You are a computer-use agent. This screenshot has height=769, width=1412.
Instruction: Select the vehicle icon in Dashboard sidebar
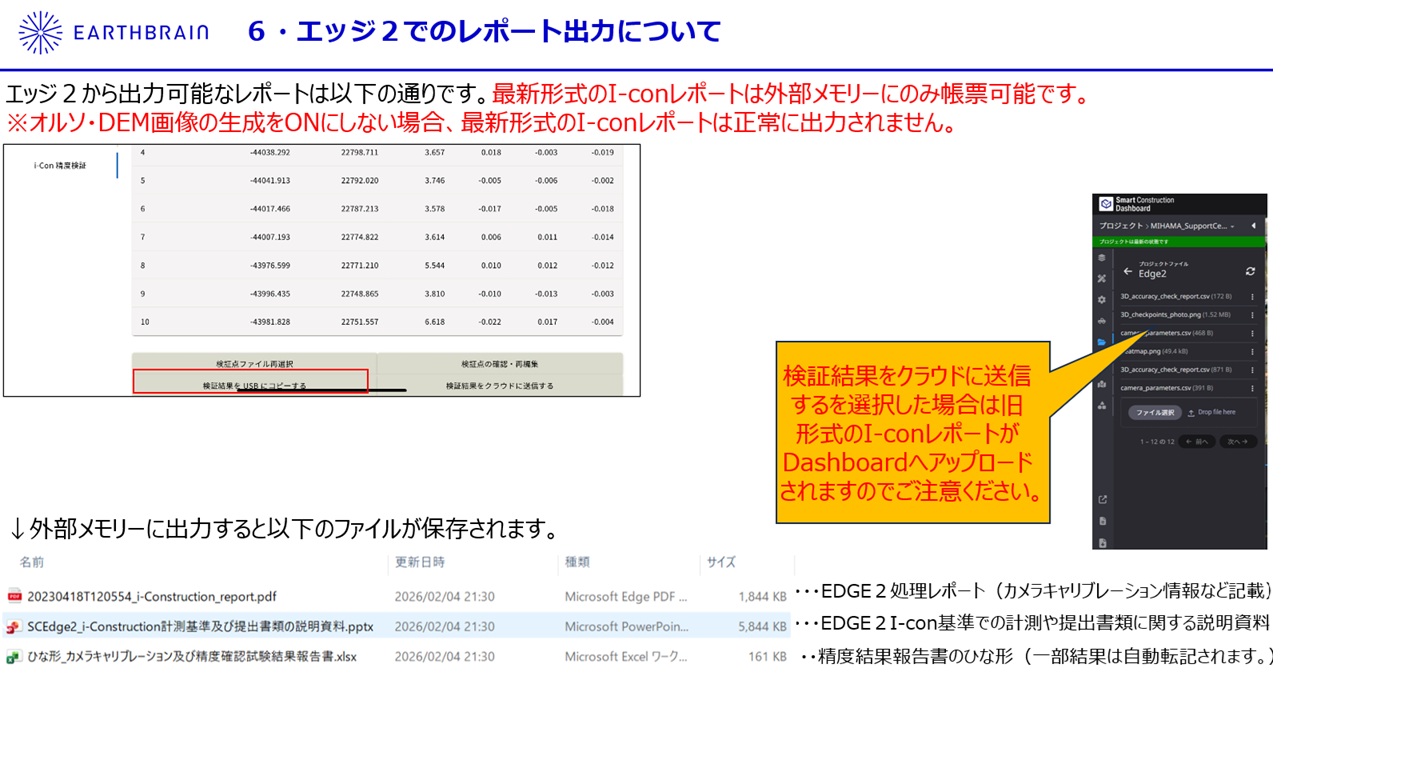click(x=1102, y=321)
